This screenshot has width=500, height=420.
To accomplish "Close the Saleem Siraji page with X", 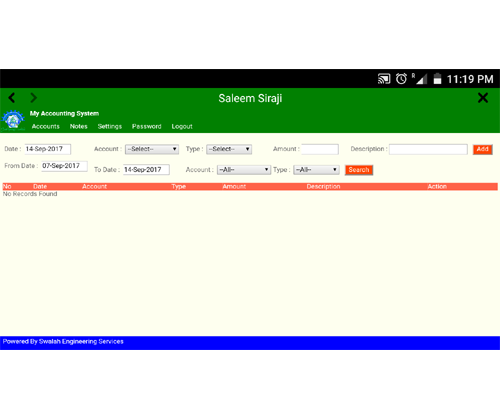I will pos(483,98).
